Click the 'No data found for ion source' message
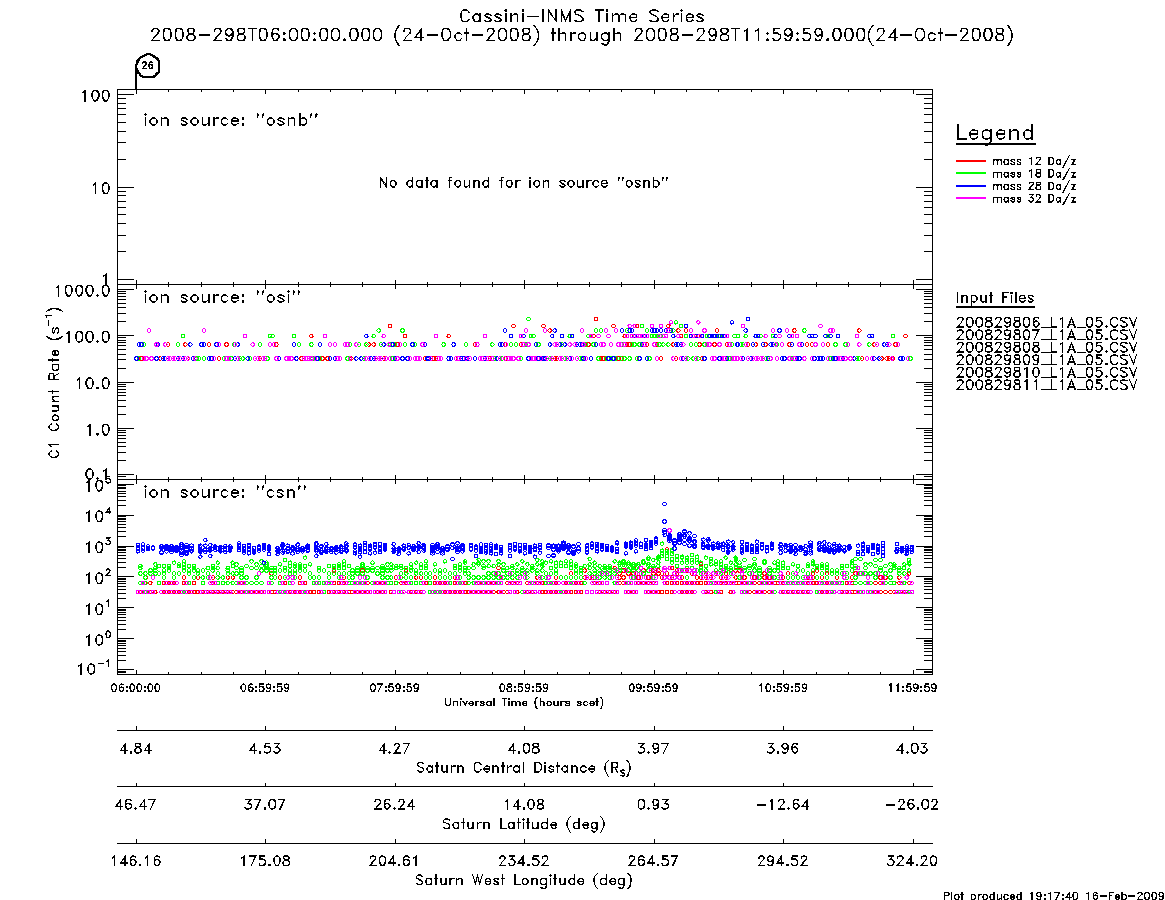This screenshot has height=900, width=1165. point(524,182)
